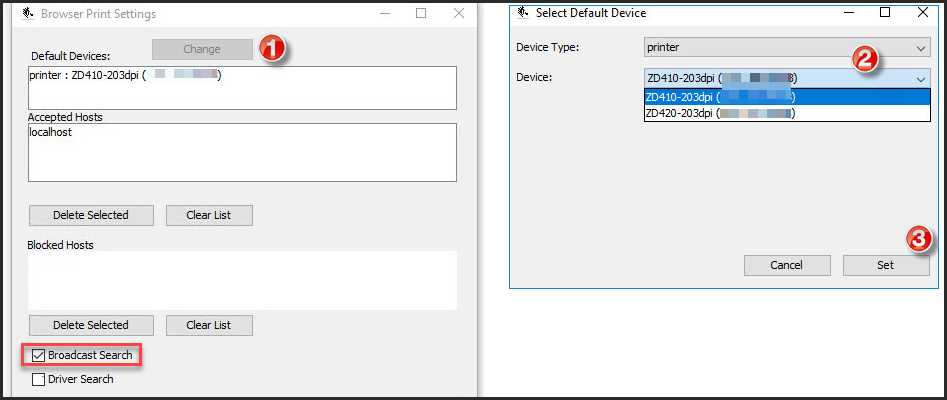Click Delete Selected under Blocked Hosts

point(91,325)
